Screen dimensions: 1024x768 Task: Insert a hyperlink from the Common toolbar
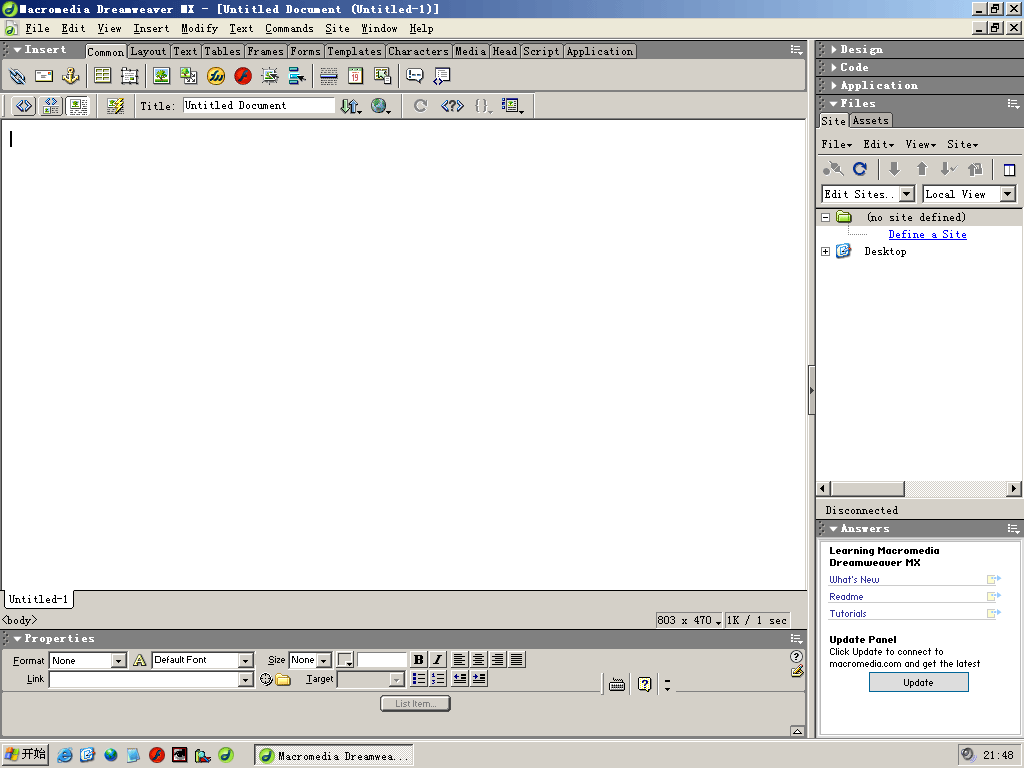[17, 76]
